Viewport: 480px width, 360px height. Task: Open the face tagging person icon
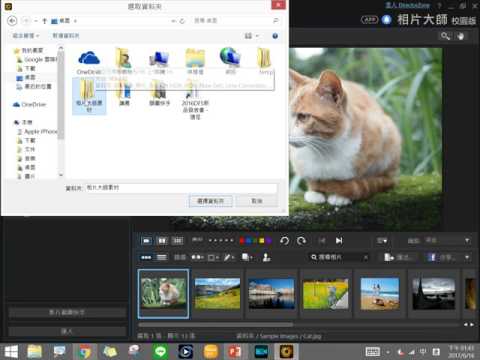(x=266, y=257)
